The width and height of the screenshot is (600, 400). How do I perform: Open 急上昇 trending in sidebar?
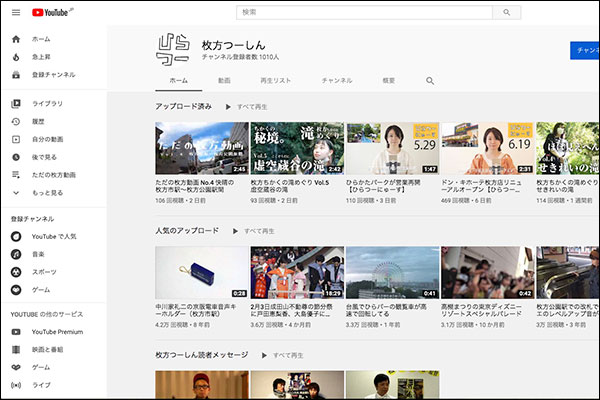point(40,56)
